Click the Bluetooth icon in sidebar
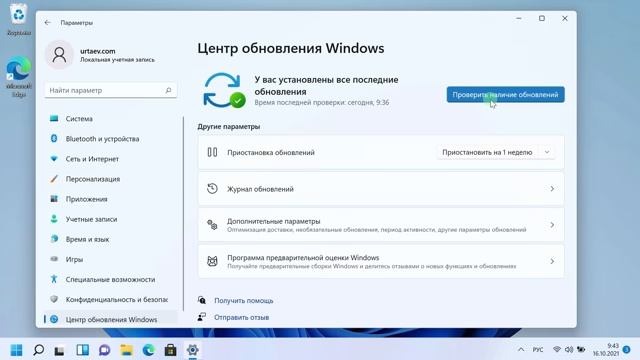Image resolution: width=640 pixels, height=360 pixels. pos(54,138)
